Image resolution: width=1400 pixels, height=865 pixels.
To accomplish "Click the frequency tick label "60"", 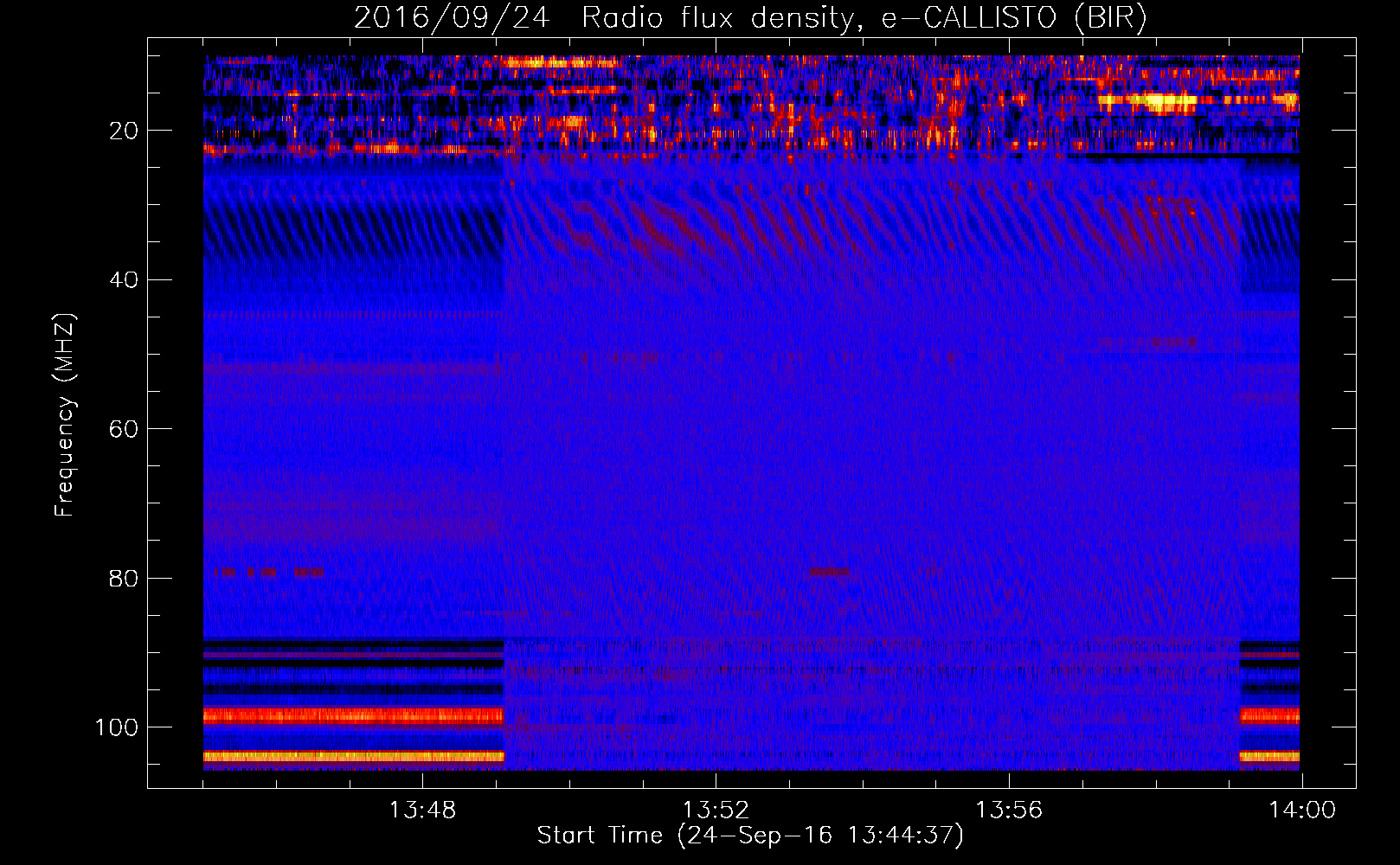I will pos(124,429).
